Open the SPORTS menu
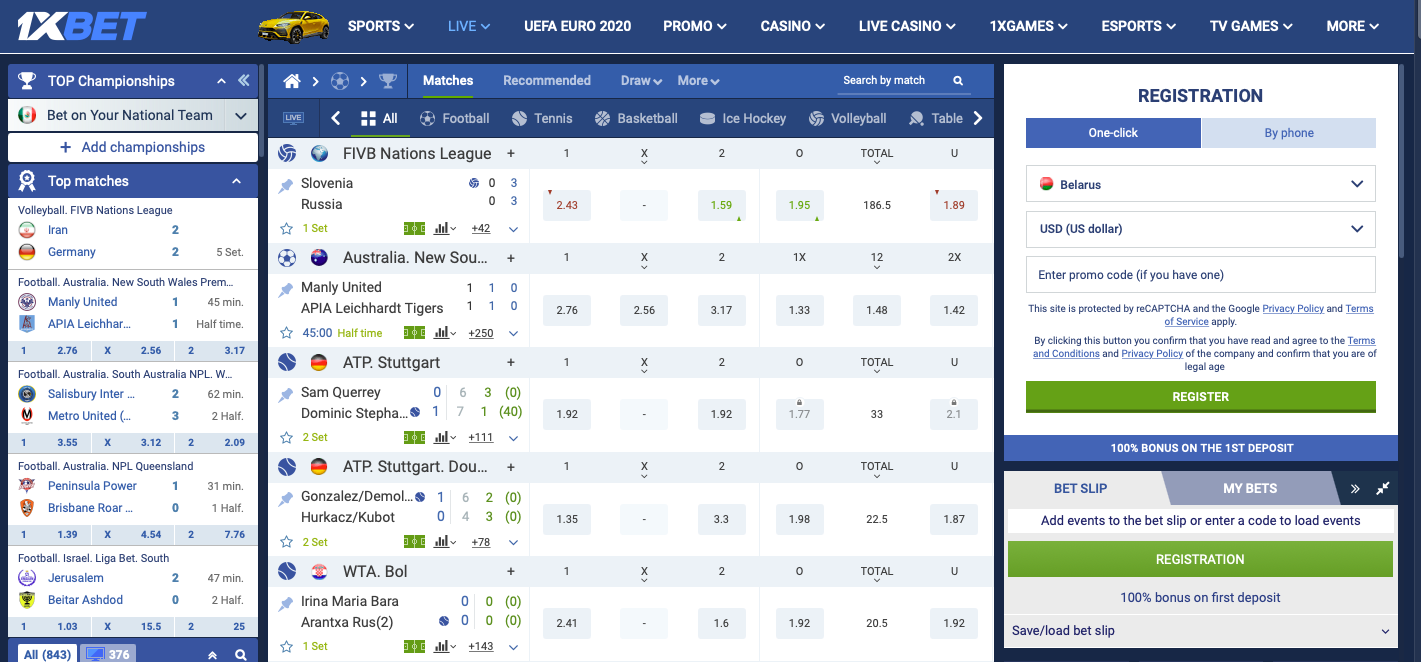Viewport: 1421px width, 662px height. click(x=380, y=26)
